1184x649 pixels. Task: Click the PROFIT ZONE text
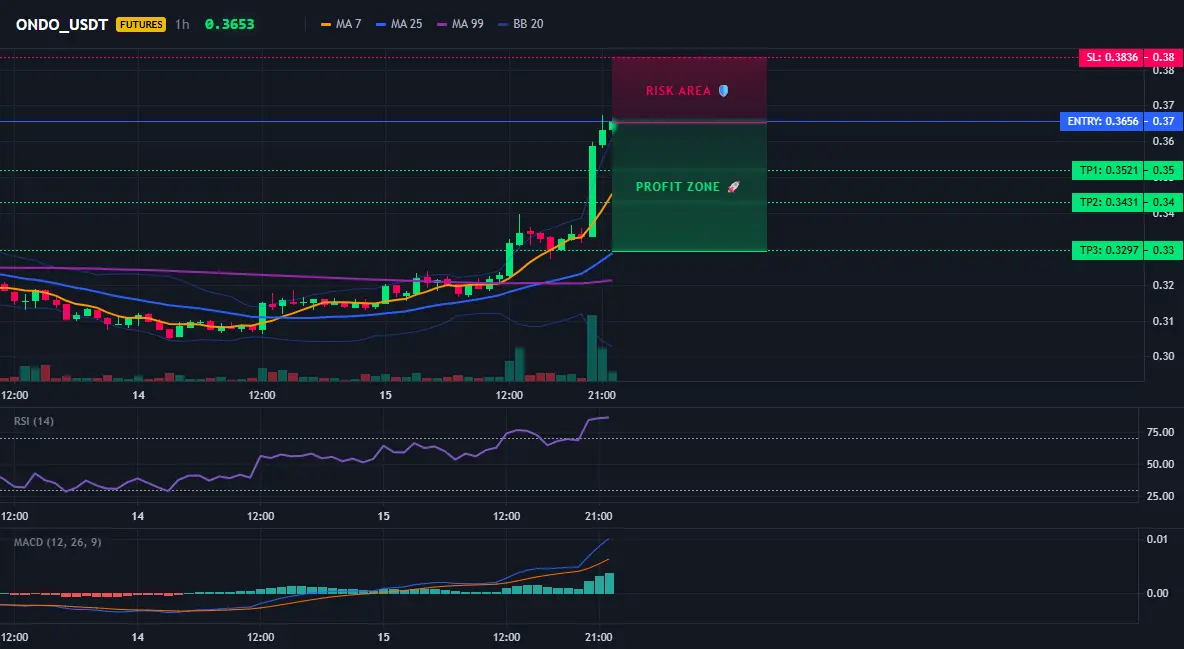(677, 187)
